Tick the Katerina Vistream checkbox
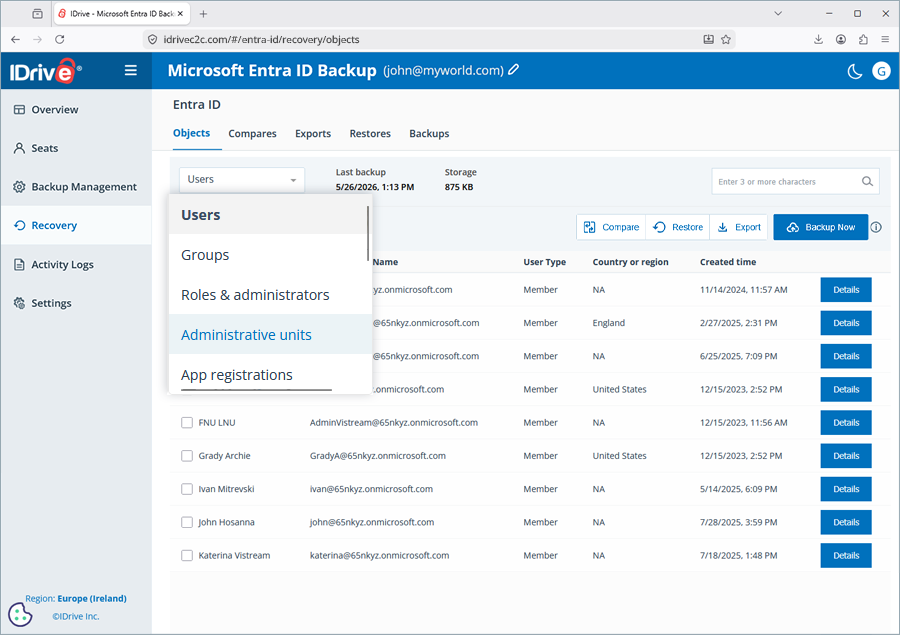900x635 pixels. click(x=187, y=556)
